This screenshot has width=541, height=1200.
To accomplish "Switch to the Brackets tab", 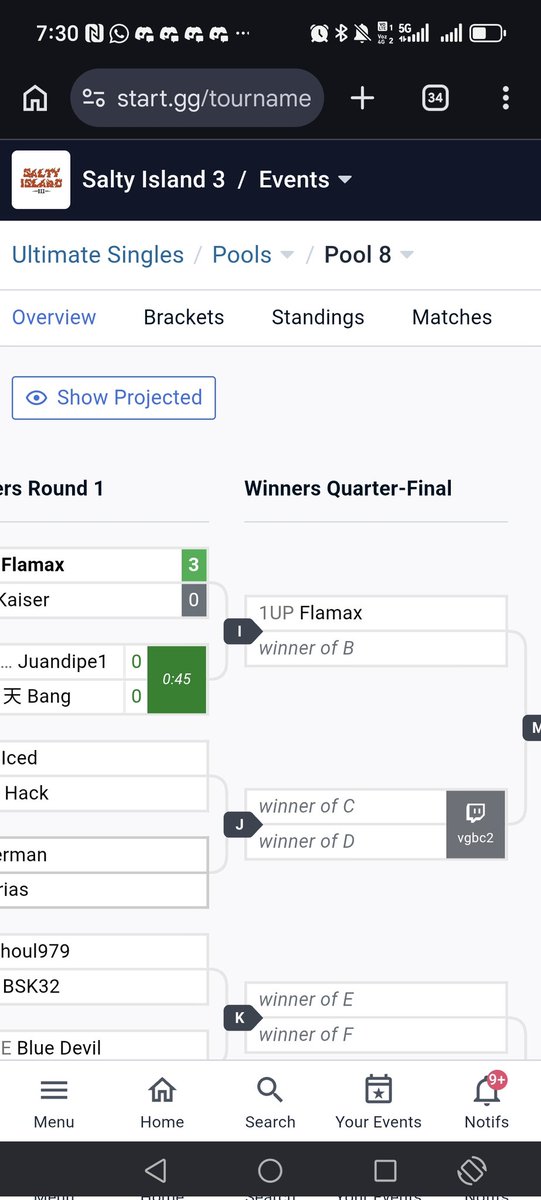I will click(x=184, y=317).
